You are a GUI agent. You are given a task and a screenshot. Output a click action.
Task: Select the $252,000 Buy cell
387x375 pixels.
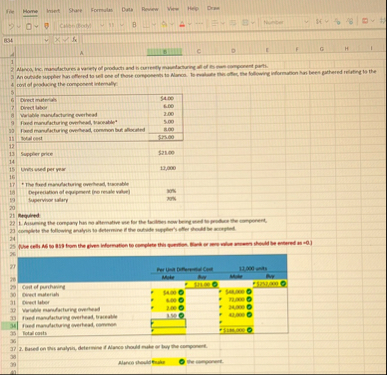coord(271,284)
